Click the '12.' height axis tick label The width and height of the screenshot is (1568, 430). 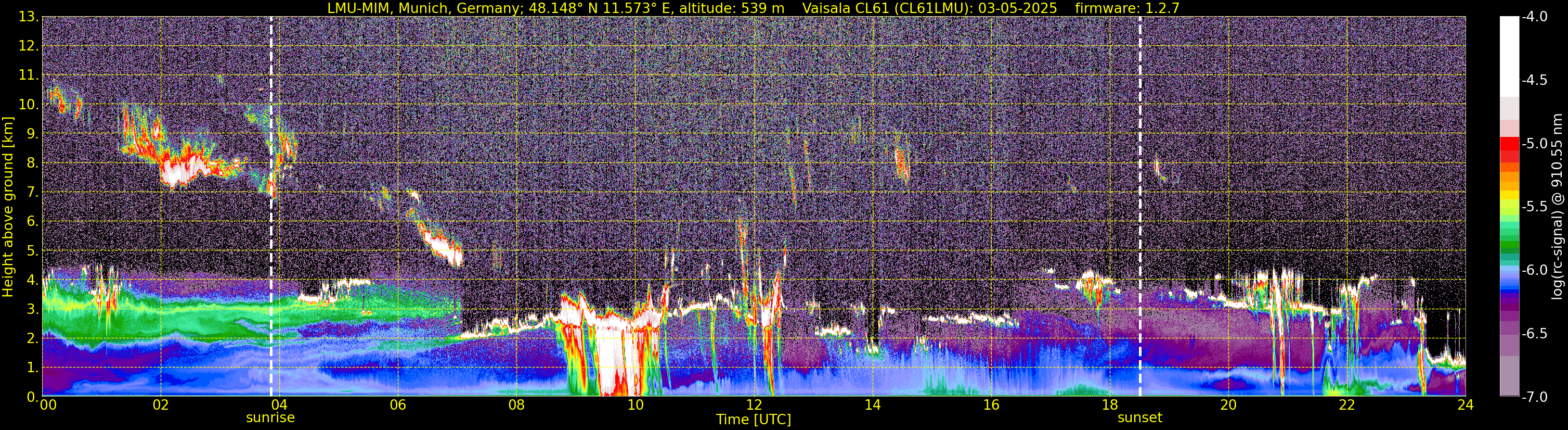click(29, 46)
